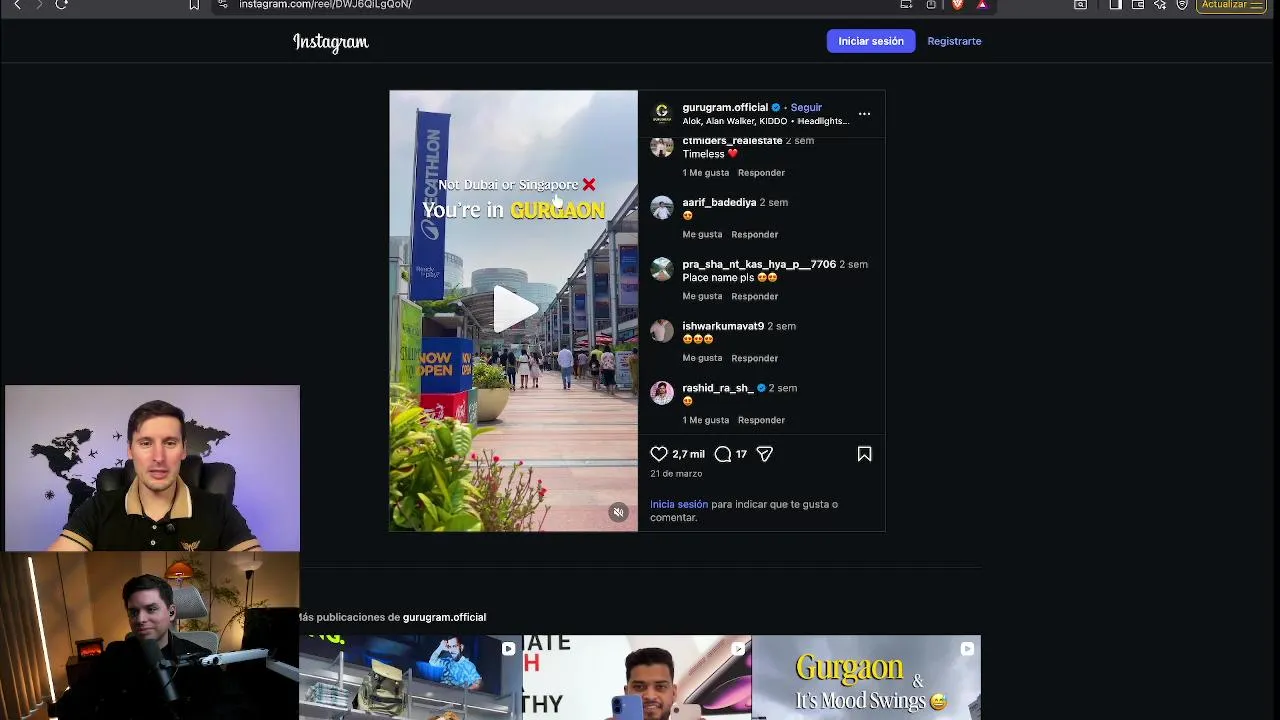Like the reel with the heart icon
The height and width of the screenshot is (720, 1280).
(x=659, y=454)
